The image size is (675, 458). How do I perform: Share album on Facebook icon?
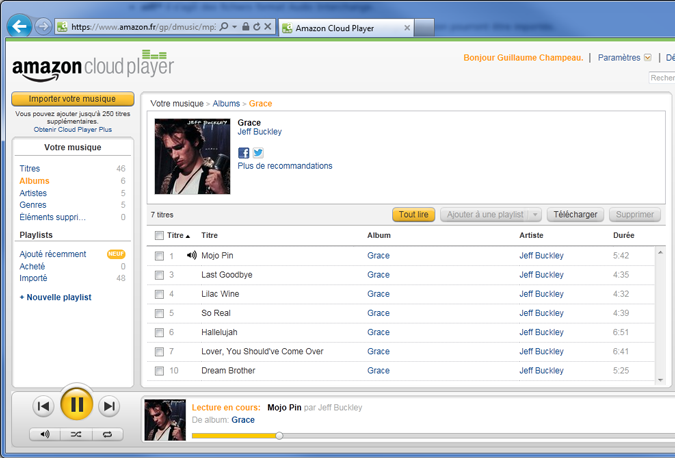click(243, 153)
